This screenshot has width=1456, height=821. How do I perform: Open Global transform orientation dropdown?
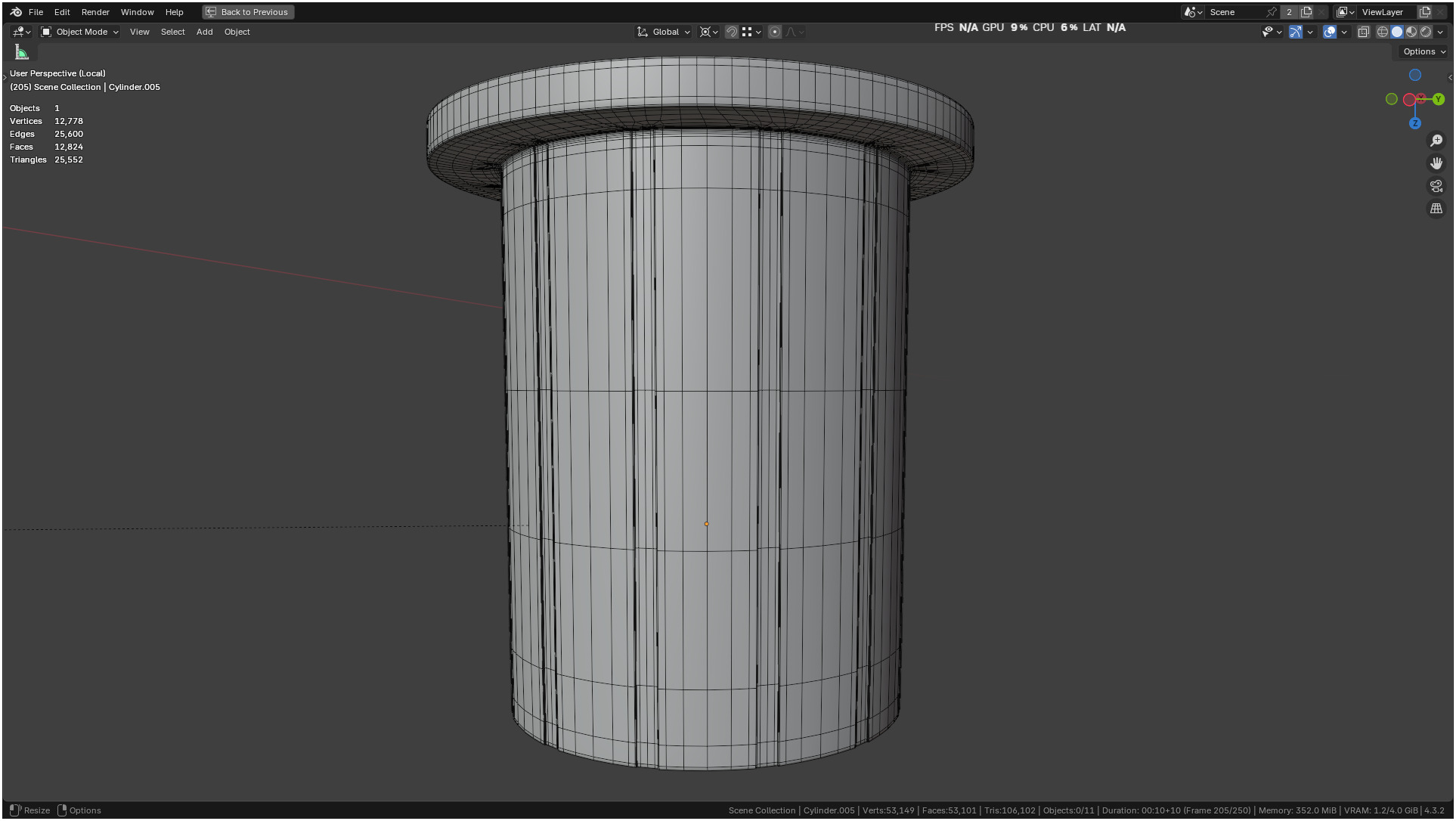click(664, 32)
